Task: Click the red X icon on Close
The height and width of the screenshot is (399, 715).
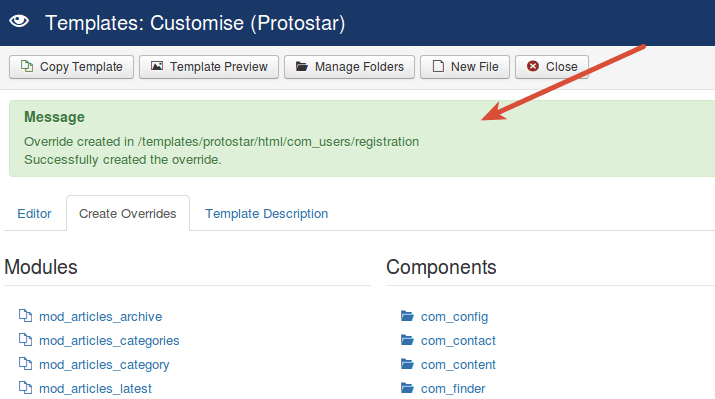Action: pyautogui.click(x=533, y=66)
